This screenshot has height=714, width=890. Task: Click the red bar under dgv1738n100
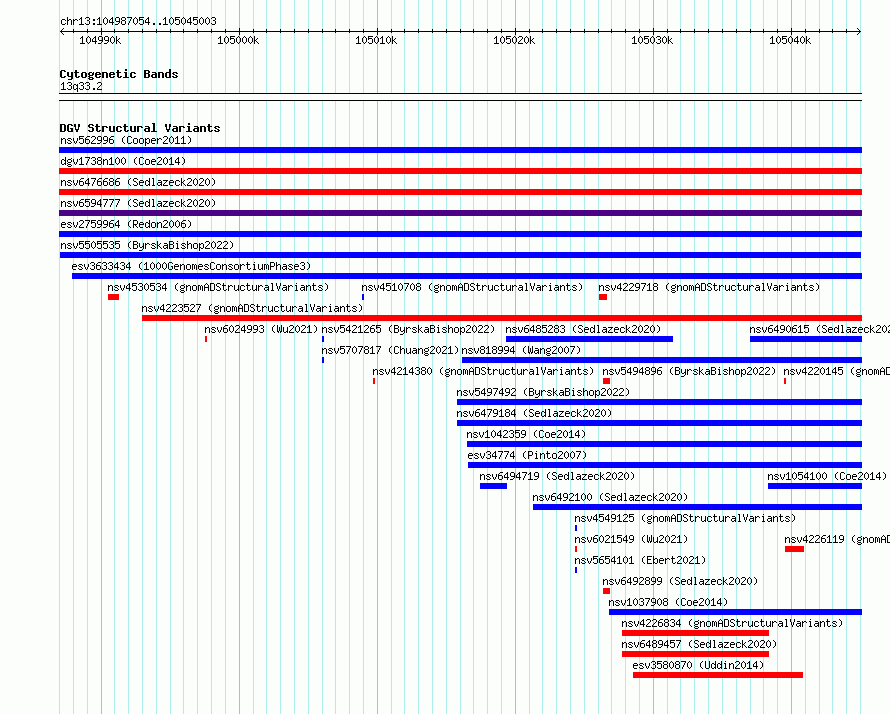[x=460, y=171]
